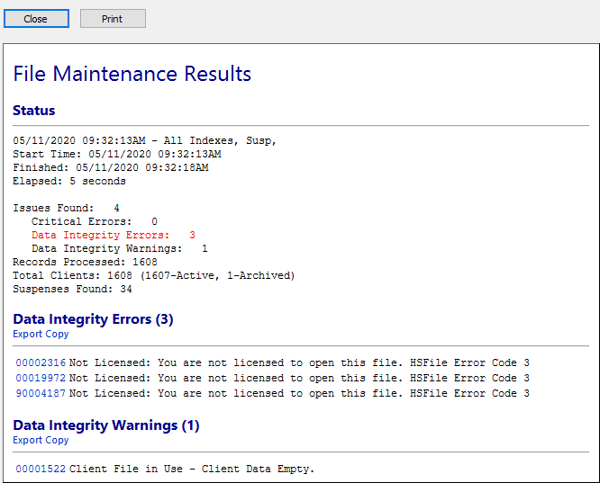The width and height of the screenshot is (600, 483).
Task: Click the Status section heading
Action: [x=34, y=110]
